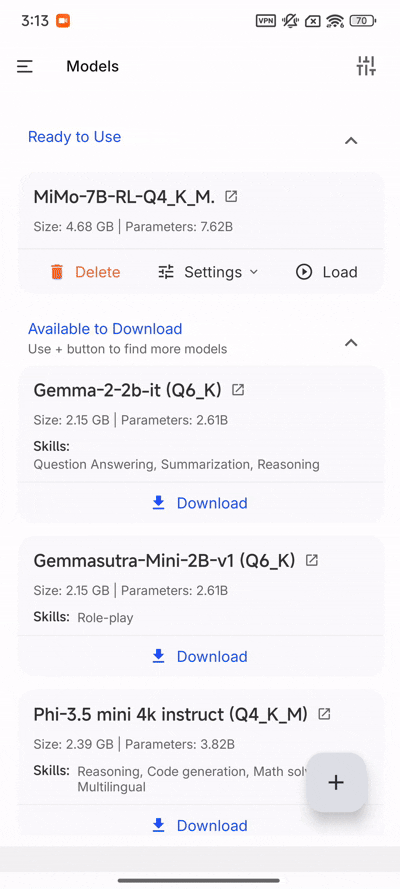The image size is (400, 889).
Task: Download the Gemmasutra-Mini-2B-v1 model
Action: coord(200,656)
